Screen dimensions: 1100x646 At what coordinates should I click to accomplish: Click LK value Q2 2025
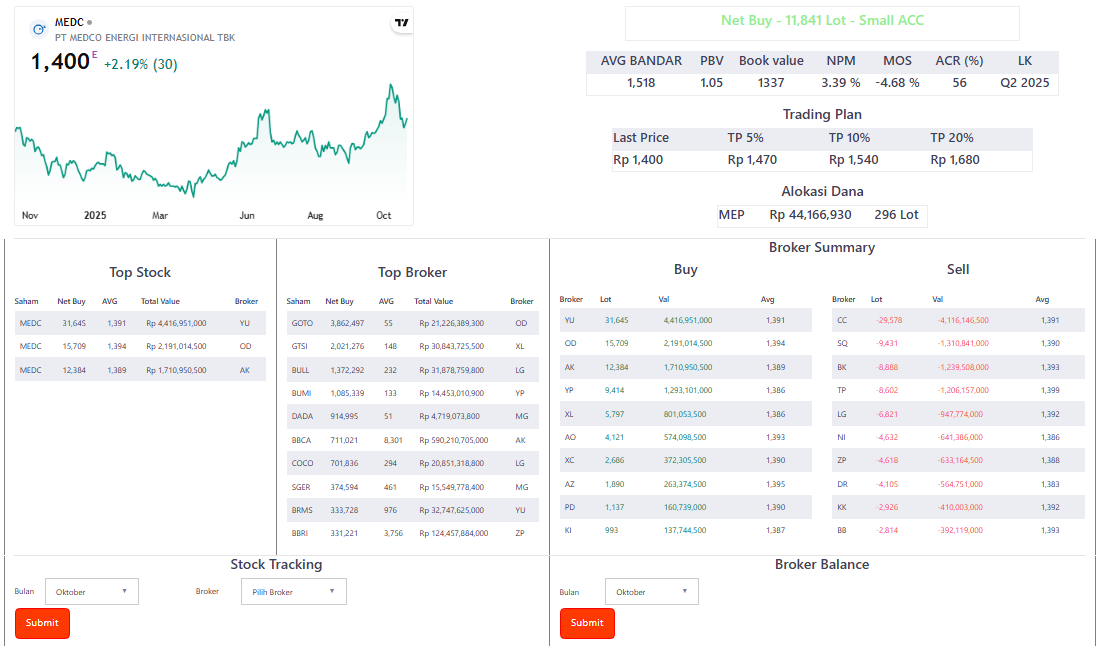pos(1024,83)
